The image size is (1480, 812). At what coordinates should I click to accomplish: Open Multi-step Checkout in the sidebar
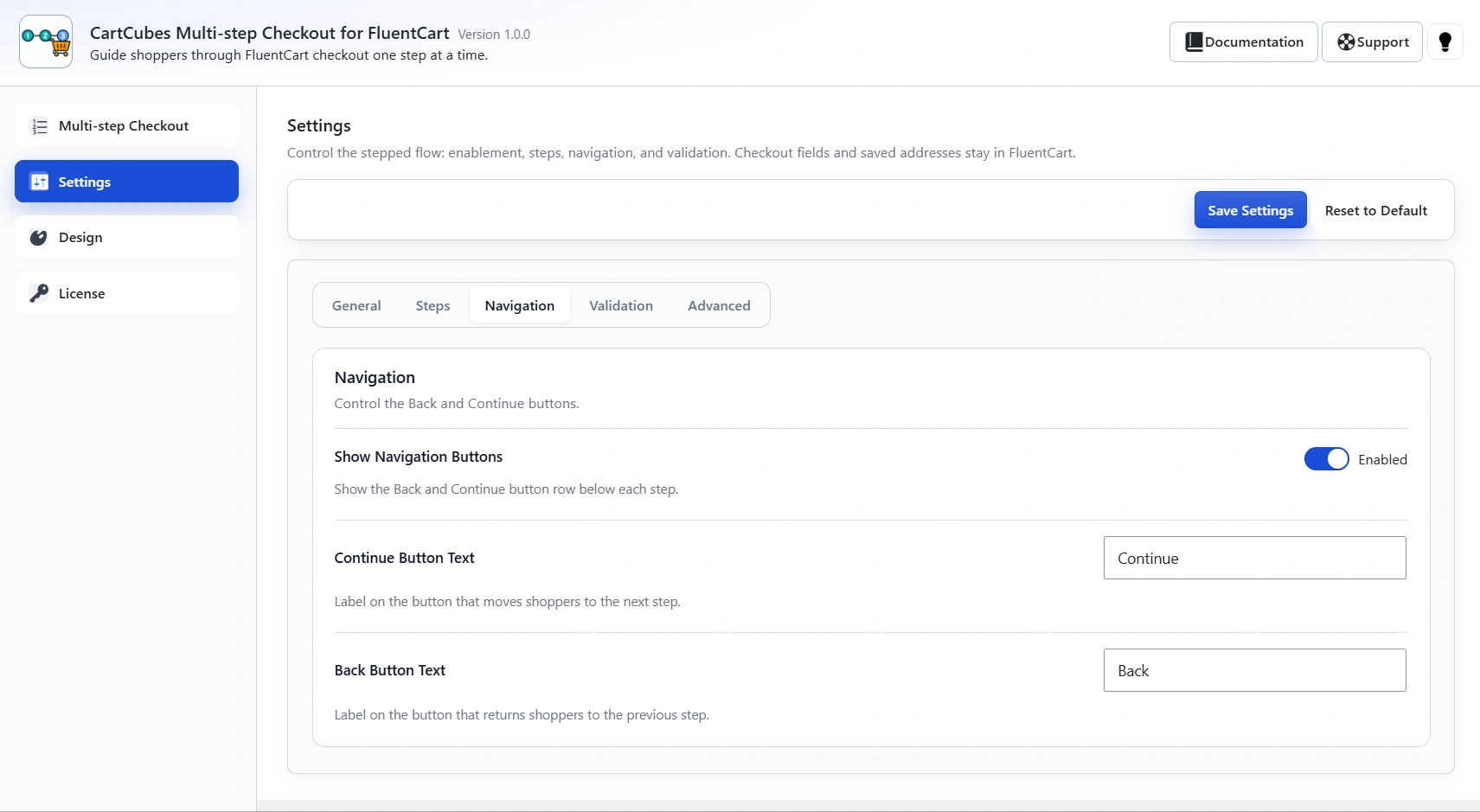(126, 126)
